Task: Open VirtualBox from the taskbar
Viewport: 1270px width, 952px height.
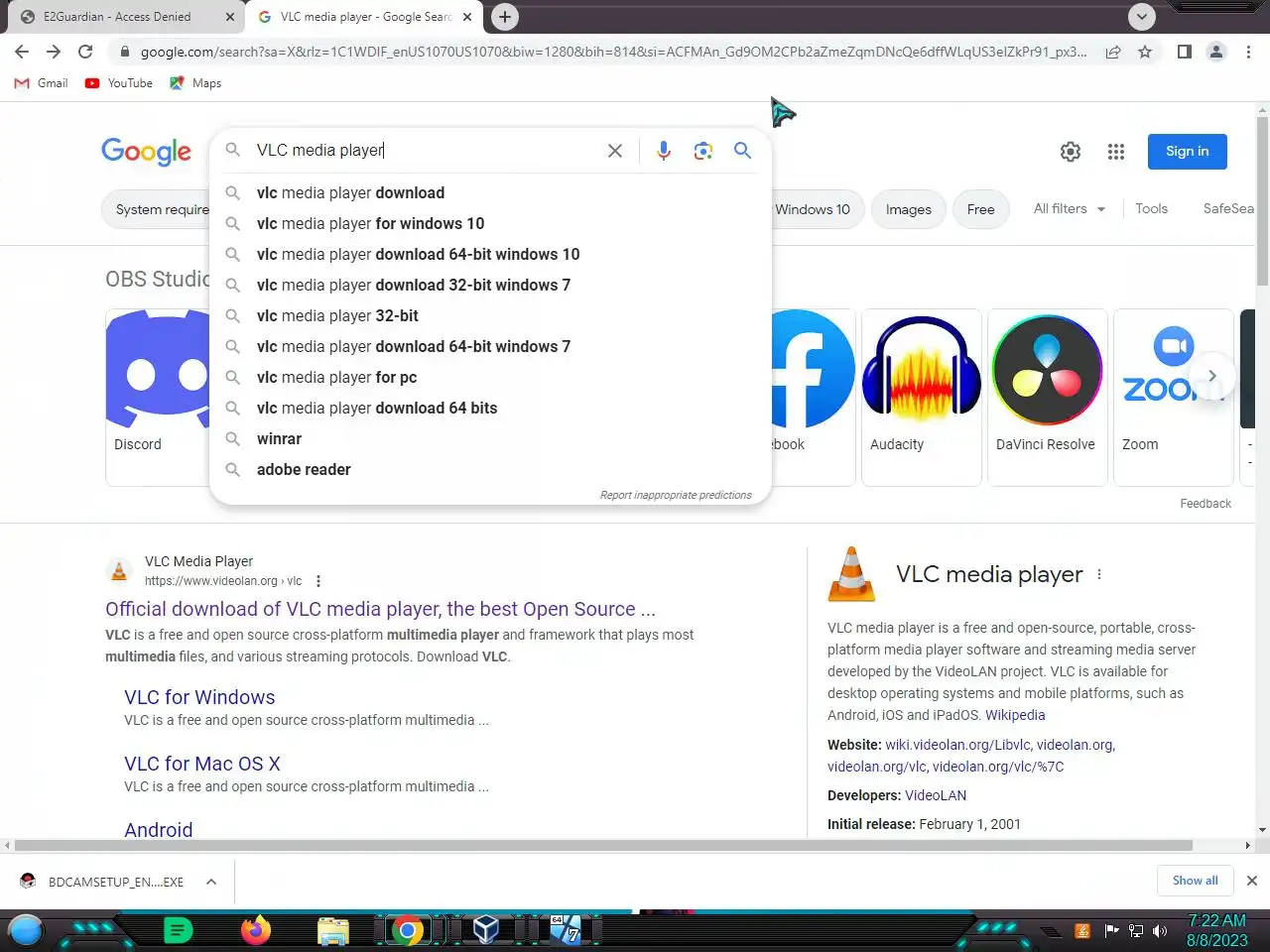Action: (x=485, y=930)
